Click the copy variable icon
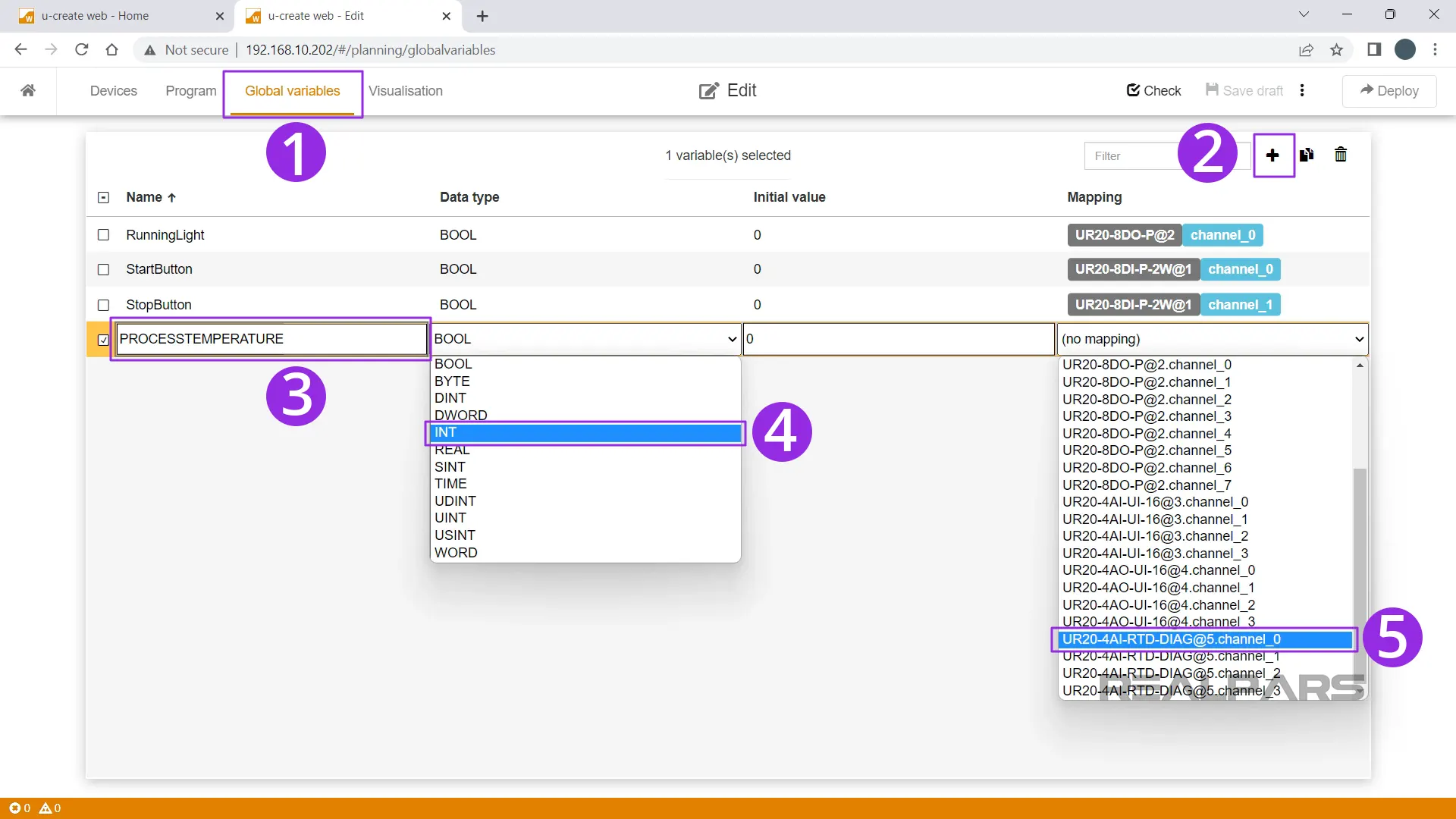This screenshot has height=819, width=1456. (1307, 155)
